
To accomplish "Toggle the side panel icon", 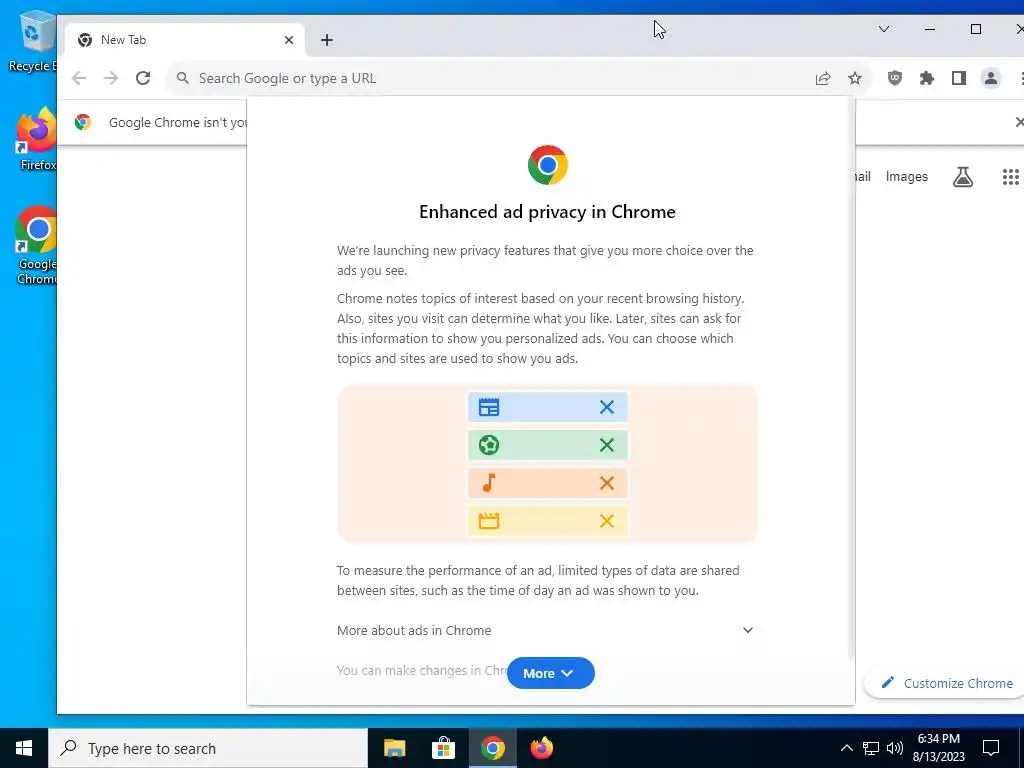I will tap(959, 78).
